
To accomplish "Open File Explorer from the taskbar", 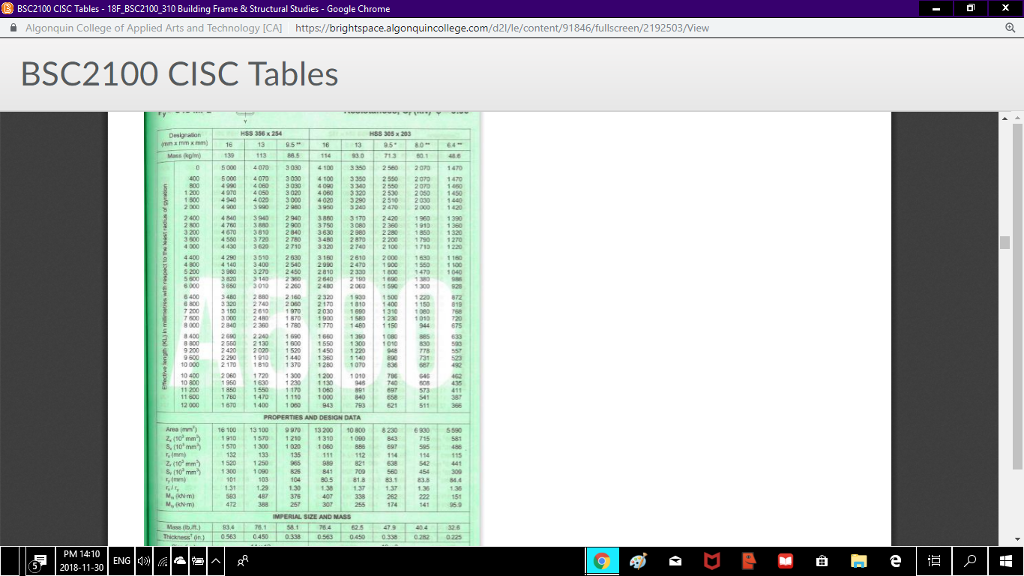I will (859, 561).
